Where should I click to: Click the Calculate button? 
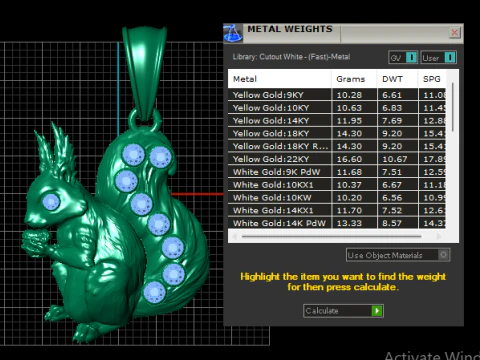(x=343, y=311)
